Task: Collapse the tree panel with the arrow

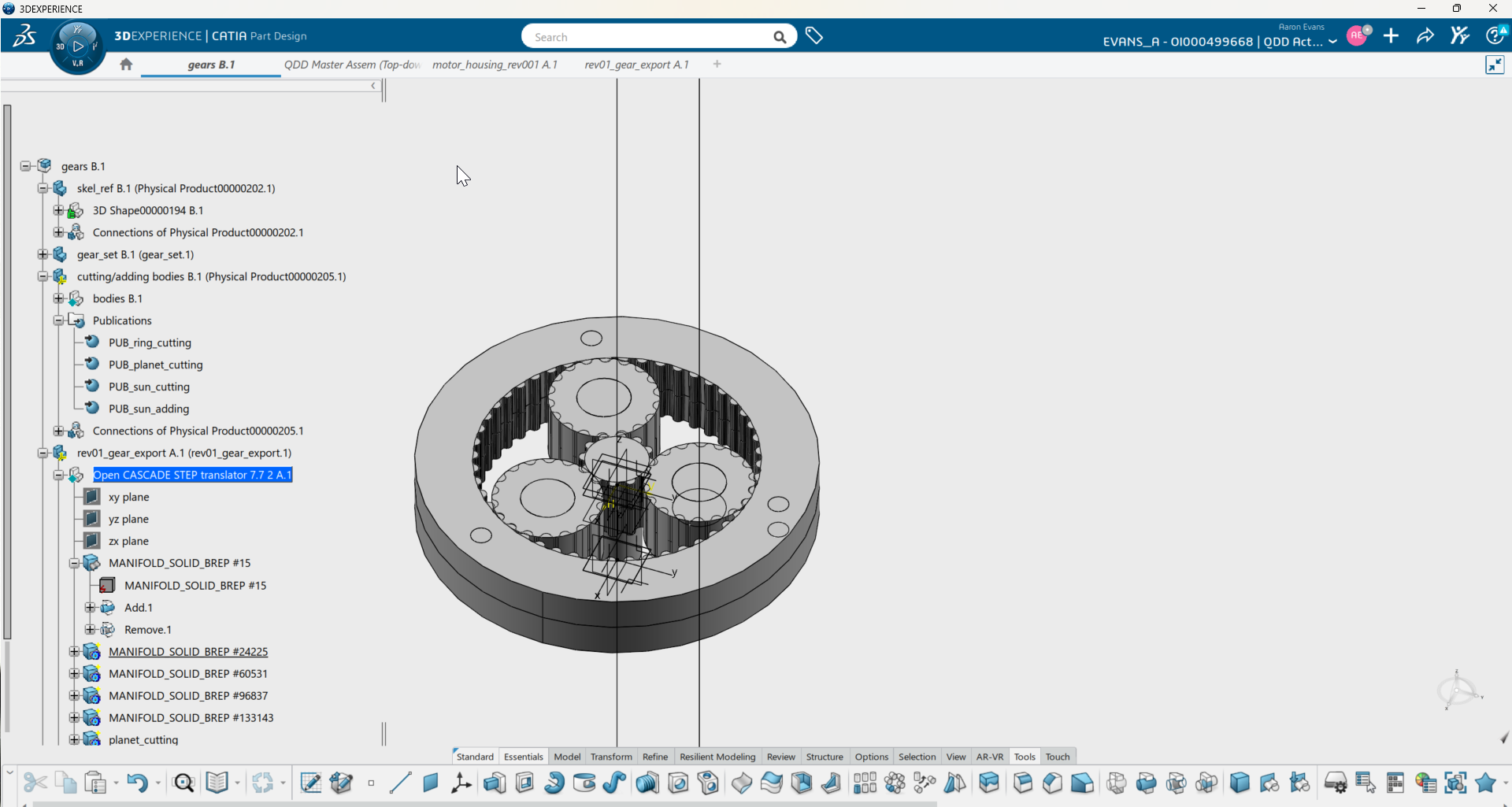Action: coord(373,86)
